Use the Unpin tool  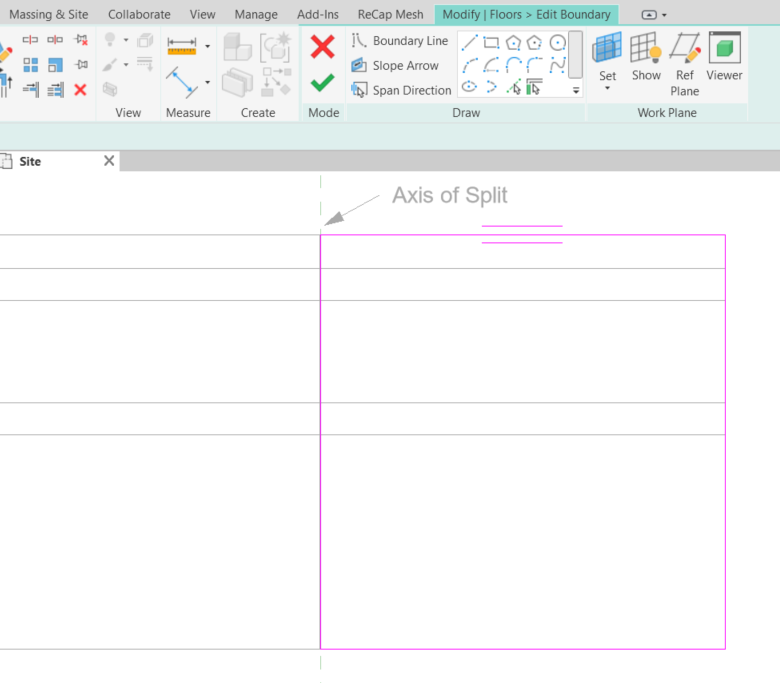point(81,40)
